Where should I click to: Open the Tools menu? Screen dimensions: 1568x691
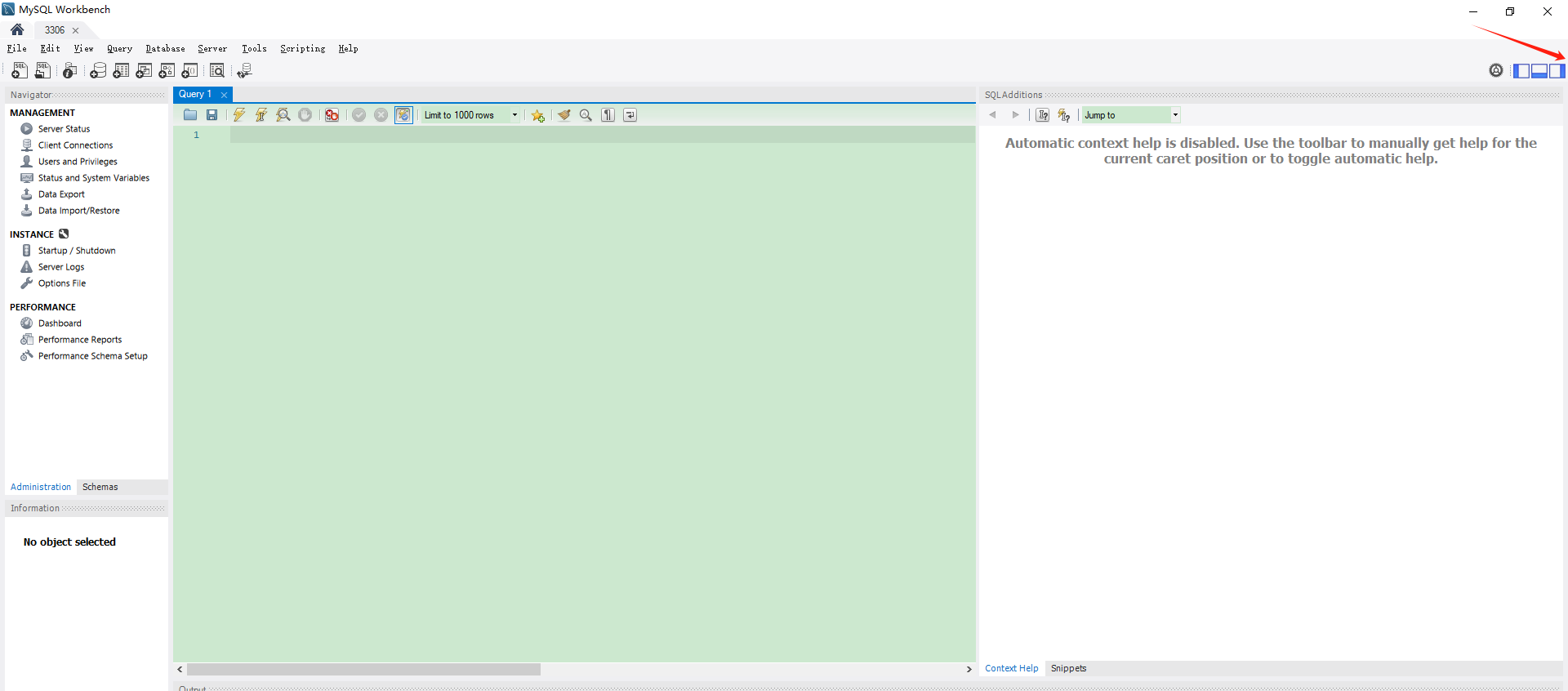(x=254, y=49)
